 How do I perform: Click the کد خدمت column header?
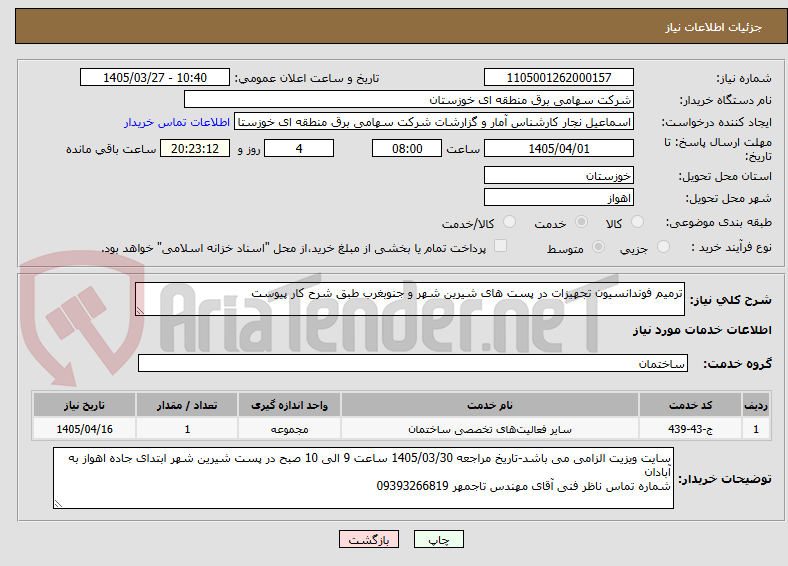pos(691,405)
